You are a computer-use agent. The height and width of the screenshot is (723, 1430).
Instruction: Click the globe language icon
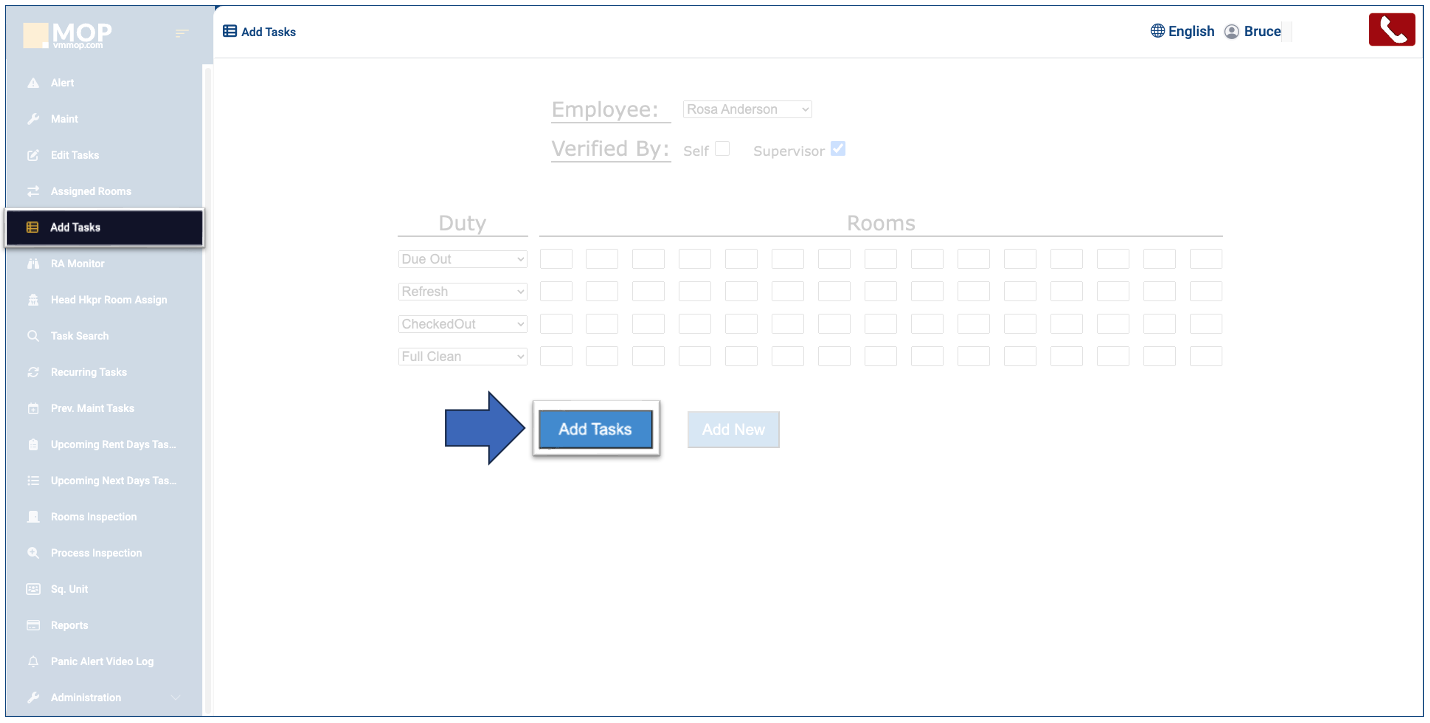click(x=1158, y=31)
